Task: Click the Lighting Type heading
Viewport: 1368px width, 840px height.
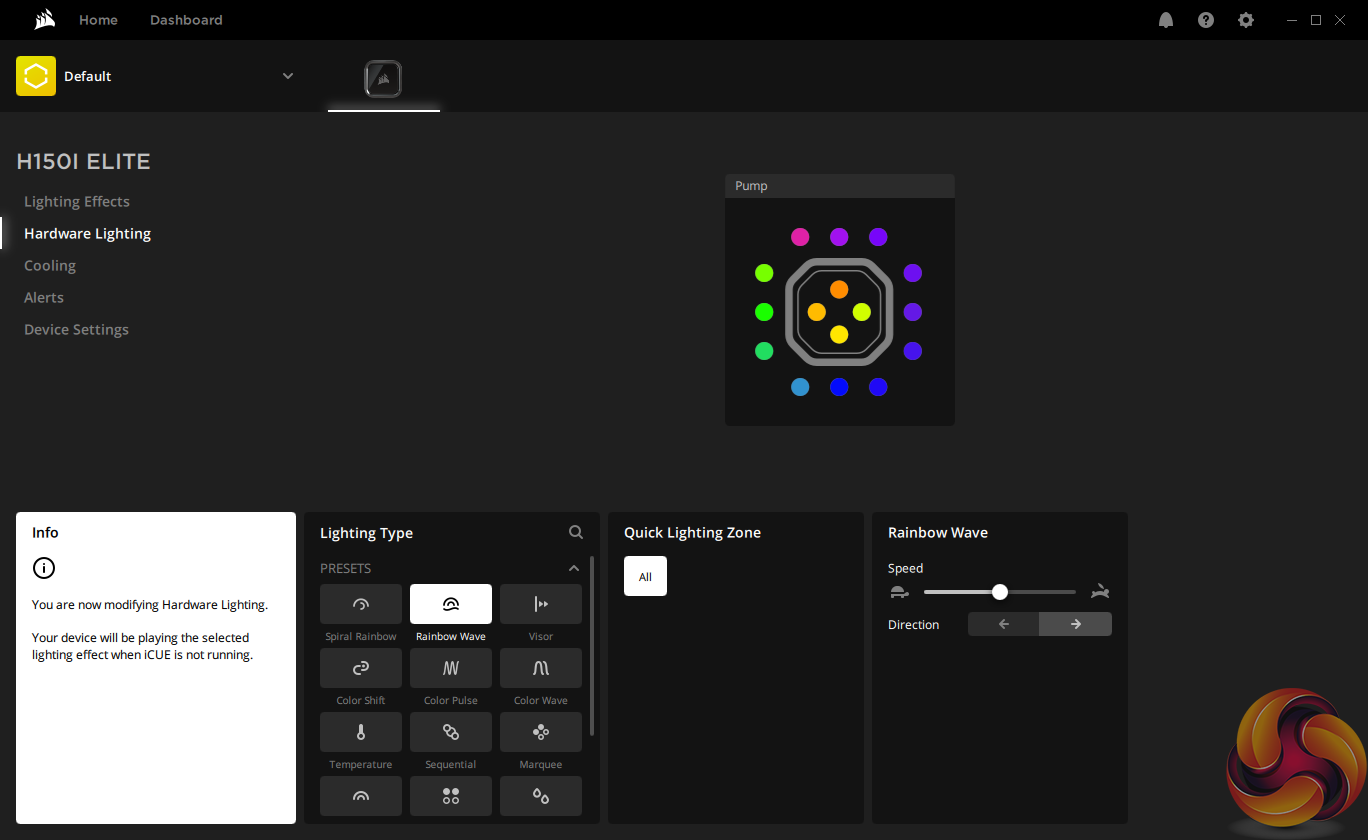Action: [366, 533]
